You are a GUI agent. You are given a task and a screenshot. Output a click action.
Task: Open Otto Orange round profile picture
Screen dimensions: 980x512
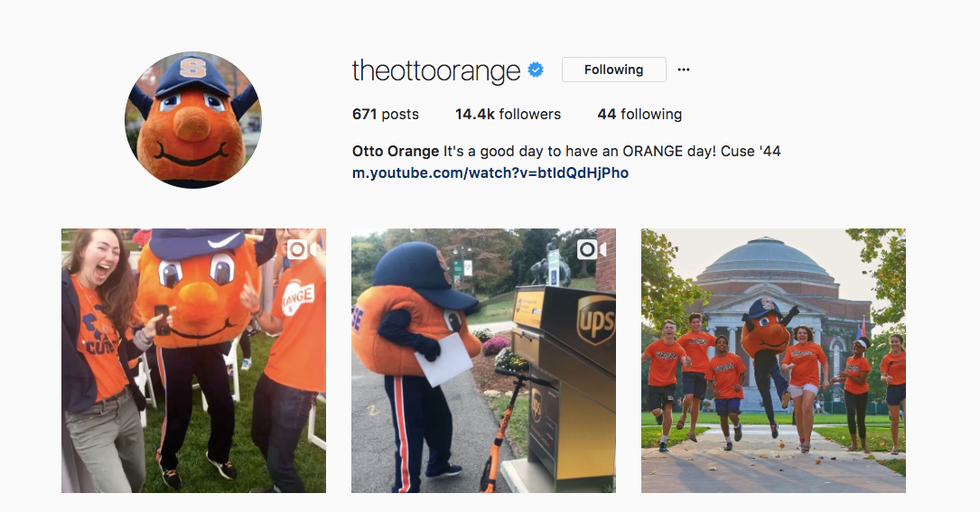tap(193, 120)
